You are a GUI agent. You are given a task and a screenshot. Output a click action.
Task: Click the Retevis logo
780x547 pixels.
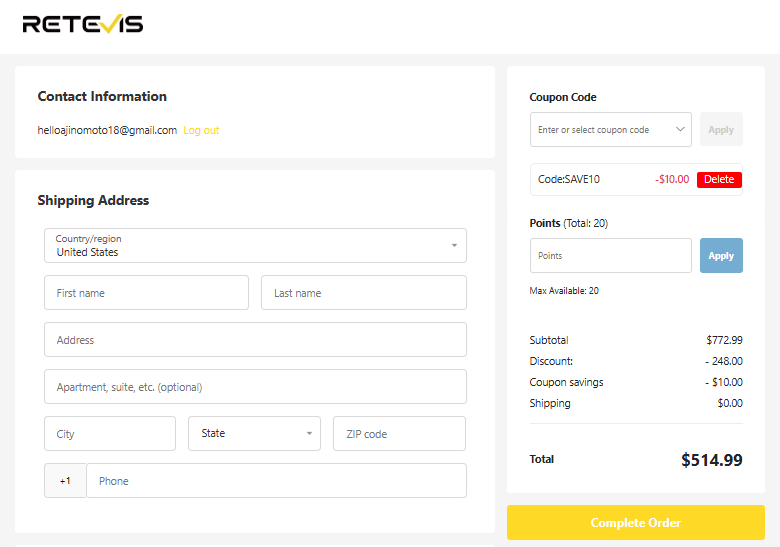pyautogui.click(x=83, y=24)
